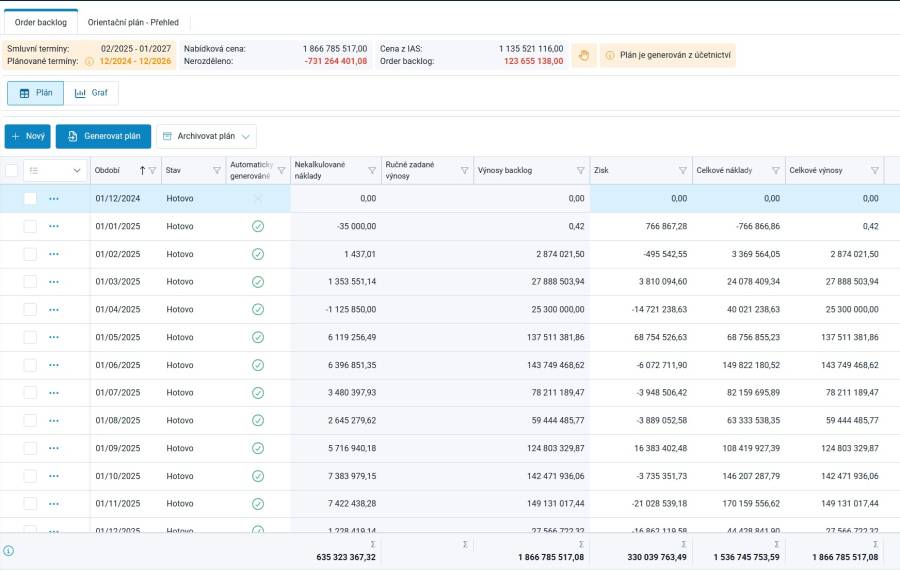Screen dimensions: 900x572
Task: Toggle the select-all checkbox in the table header
Action: [x=11, y=170]
